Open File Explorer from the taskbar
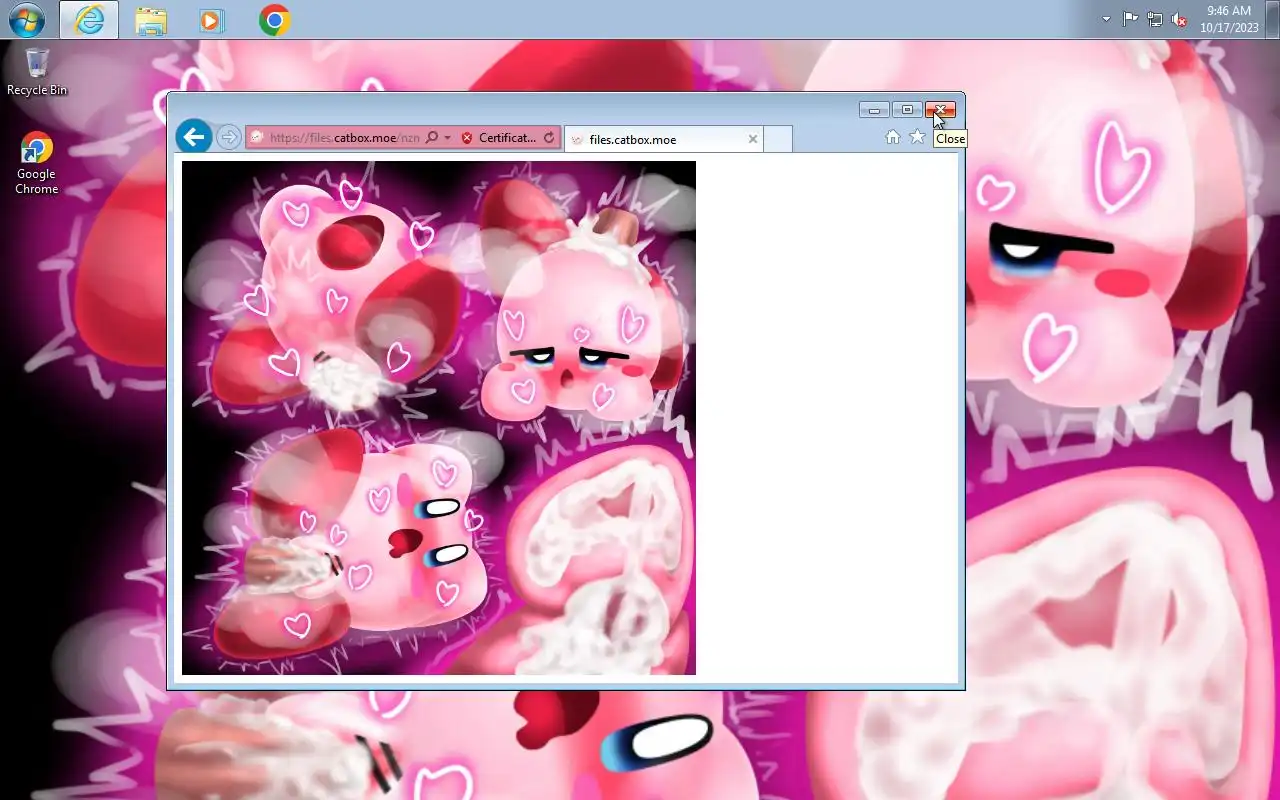 point(151,20)
